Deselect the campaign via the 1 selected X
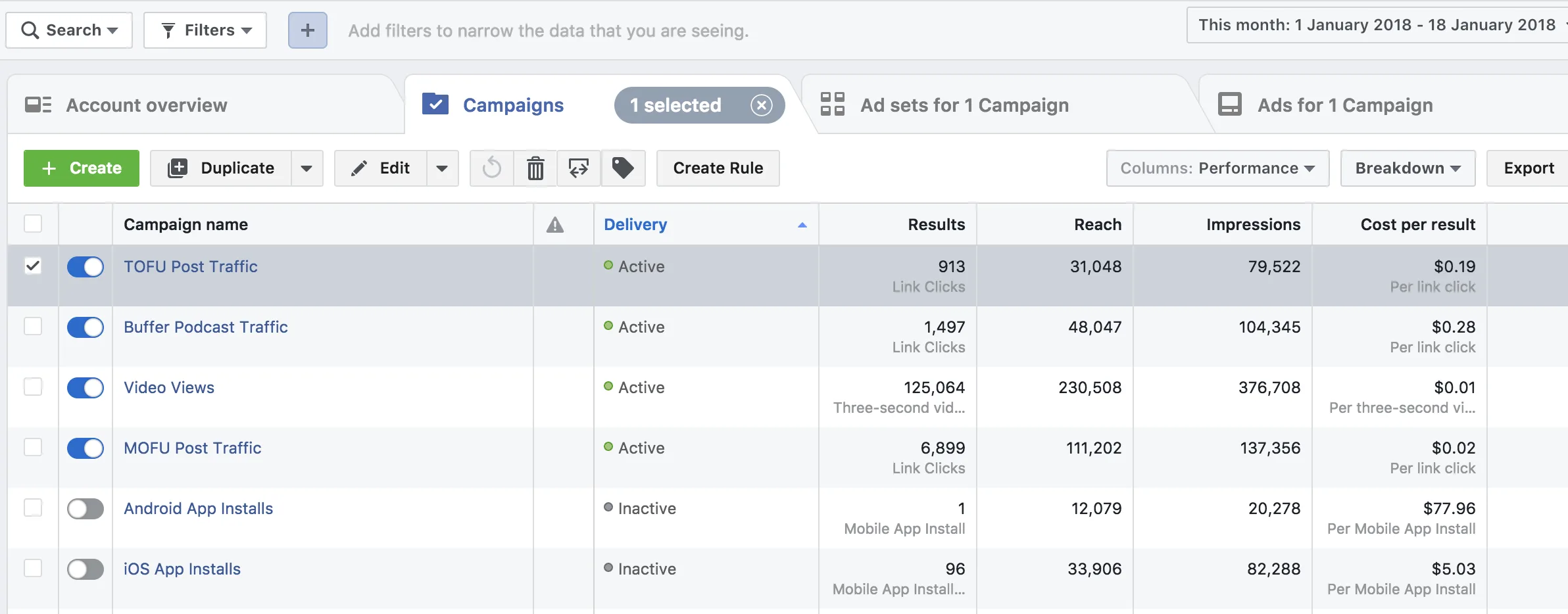Image resolution: width=1568 pixels, height=614 pixels. coord(761,105)
